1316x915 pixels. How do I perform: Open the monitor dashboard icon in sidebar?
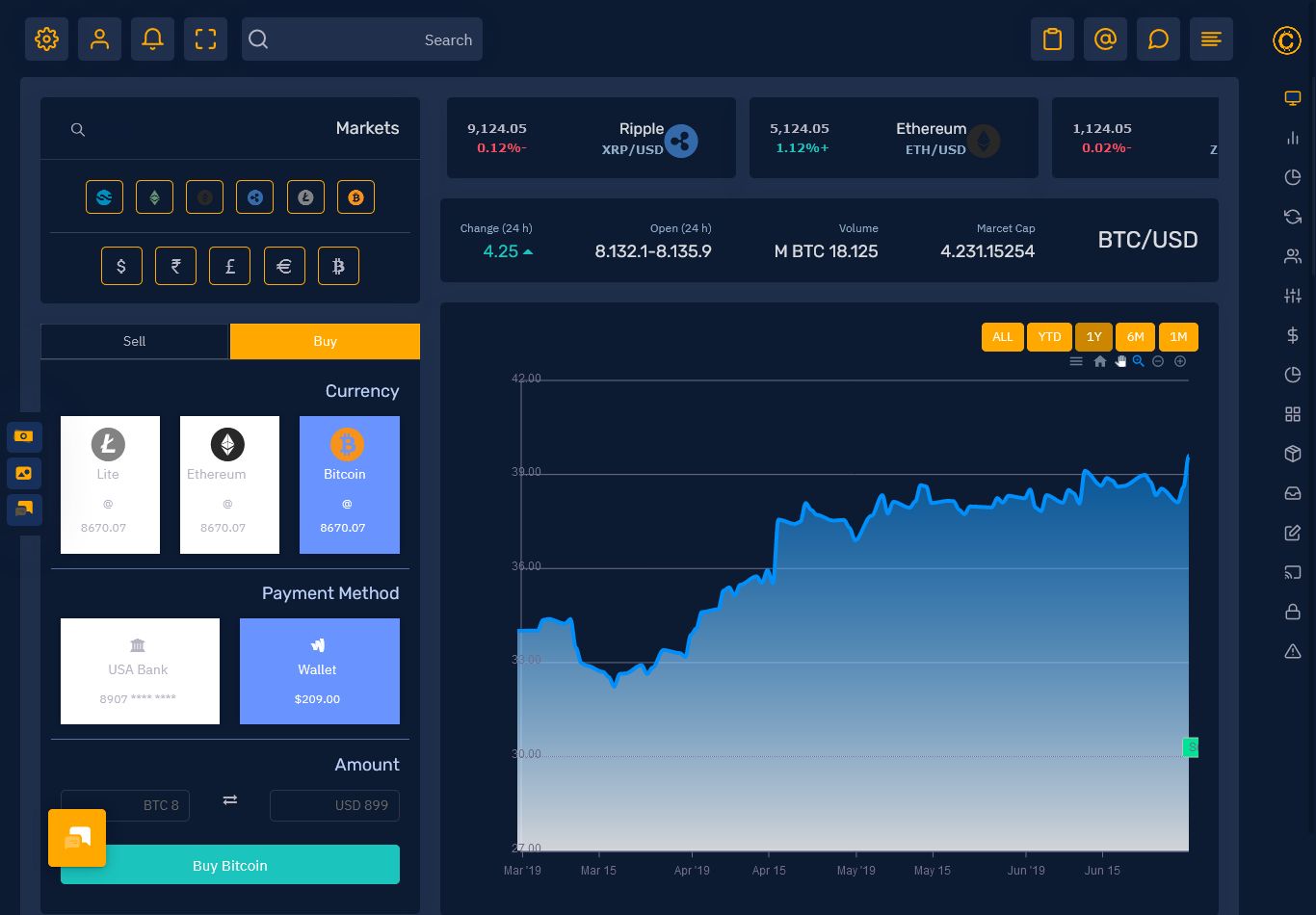point(1293,98)
